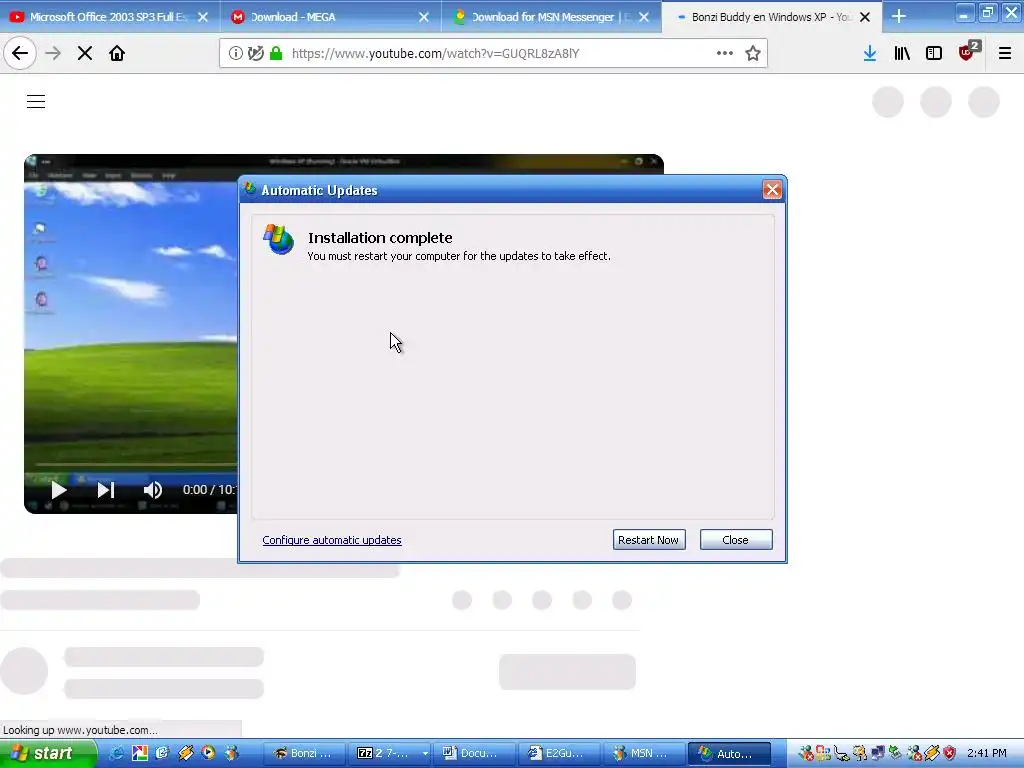Launch Windows Media Player from Quick Launch
This screenshot has height=768, width=1024.
(208, 753)
